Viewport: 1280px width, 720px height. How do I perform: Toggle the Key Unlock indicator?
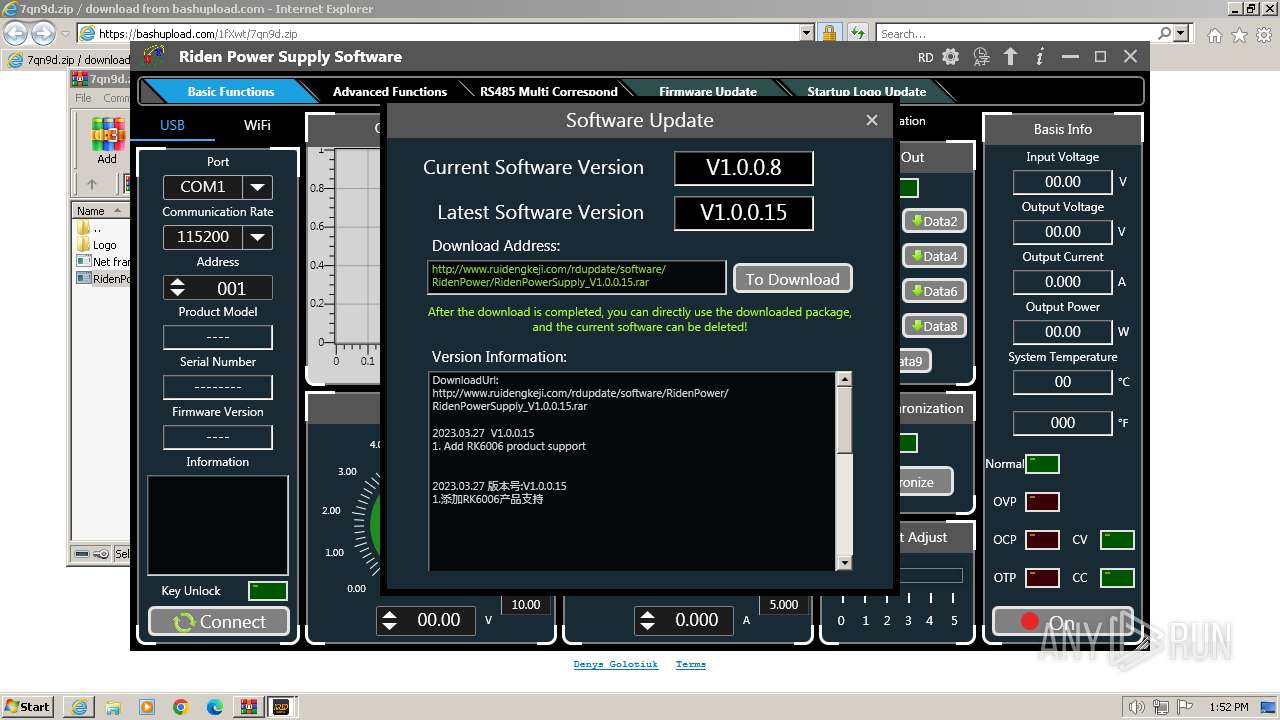(x=267, y=591)
